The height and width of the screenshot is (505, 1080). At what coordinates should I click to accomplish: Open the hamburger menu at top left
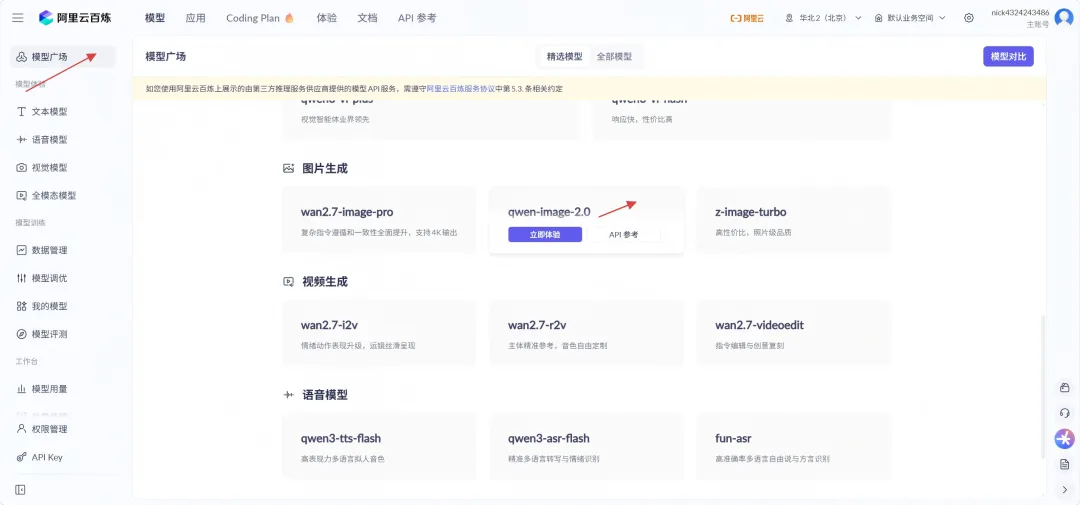pos(18,18)
